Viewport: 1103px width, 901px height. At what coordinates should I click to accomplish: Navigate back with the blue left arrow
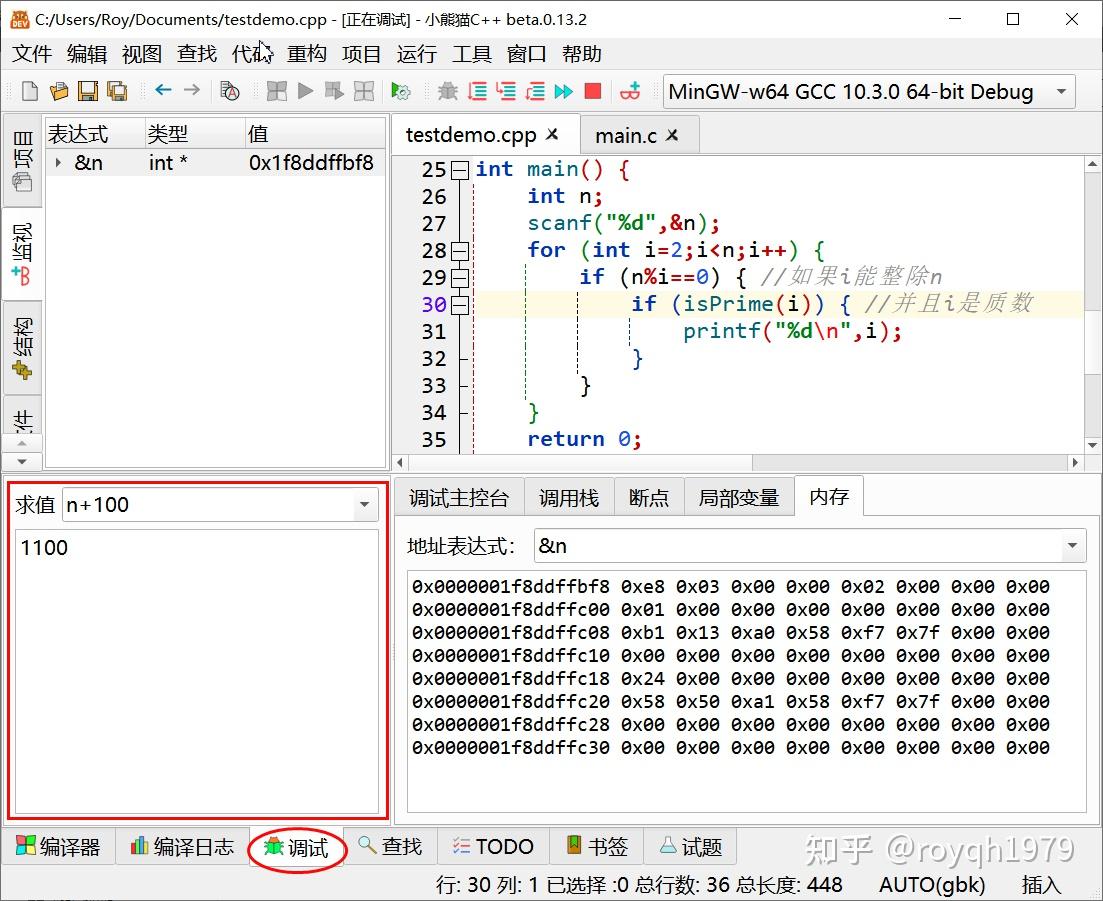coord(163,91)
